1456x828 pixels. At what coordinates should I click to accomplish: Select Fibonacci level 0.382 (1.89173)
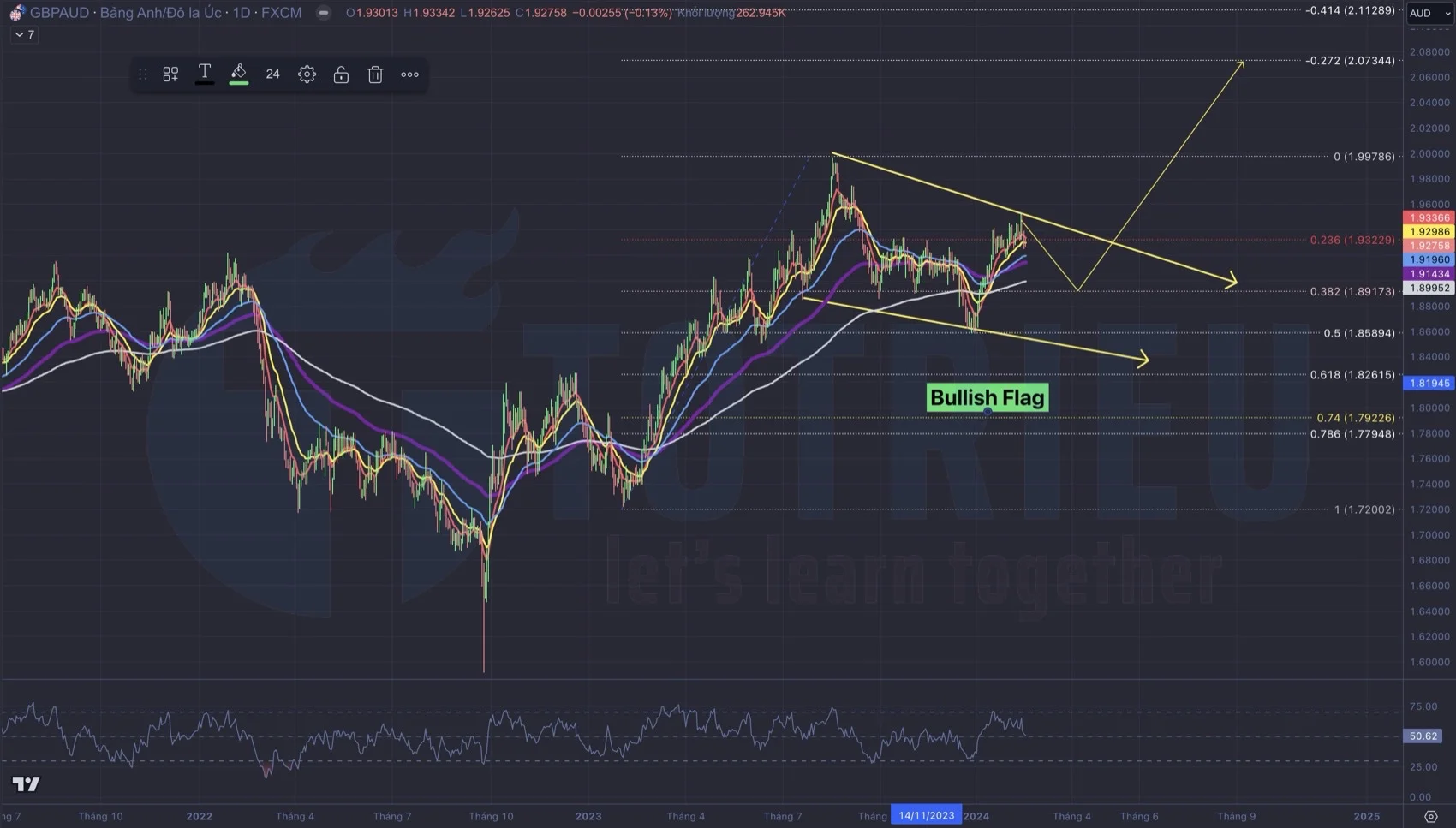point(1352,291)
